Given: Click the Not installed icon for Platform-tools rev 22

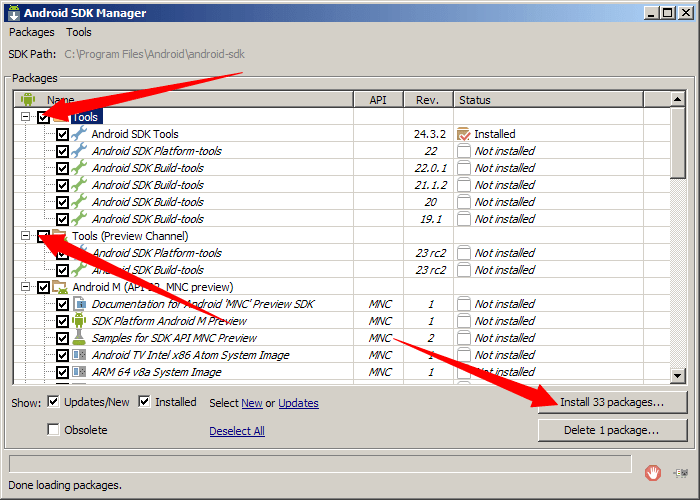Looking at the screenshot, I should tap(463, 150).
